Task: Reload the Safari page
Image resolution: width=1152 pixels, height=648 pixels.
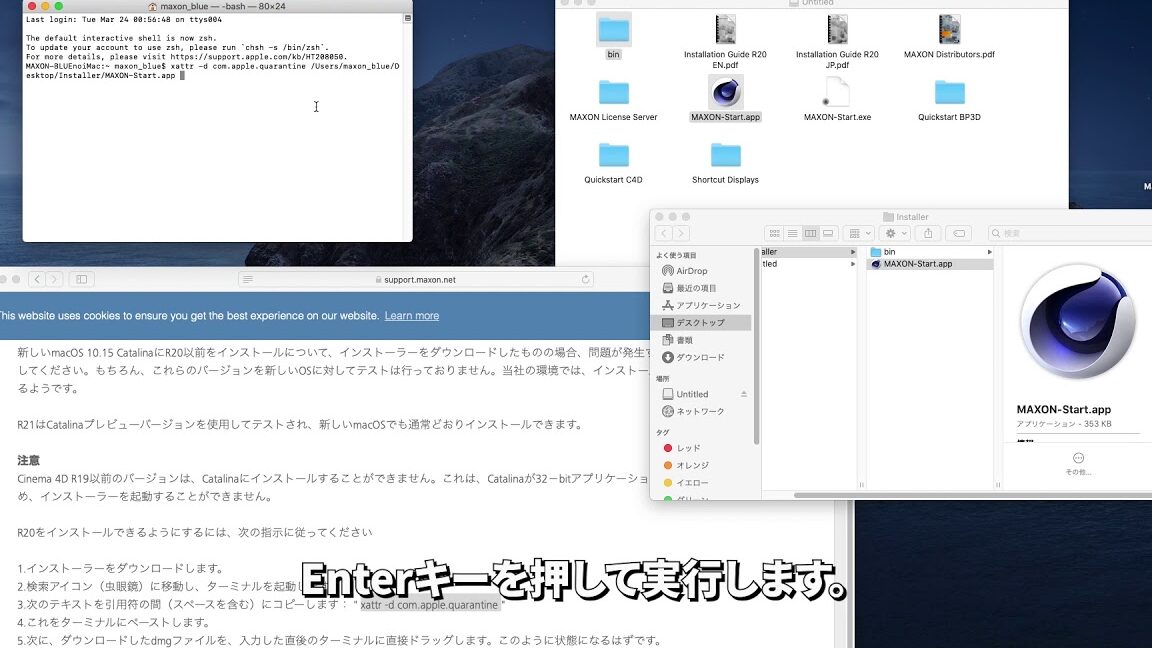Action: [586, 279]
